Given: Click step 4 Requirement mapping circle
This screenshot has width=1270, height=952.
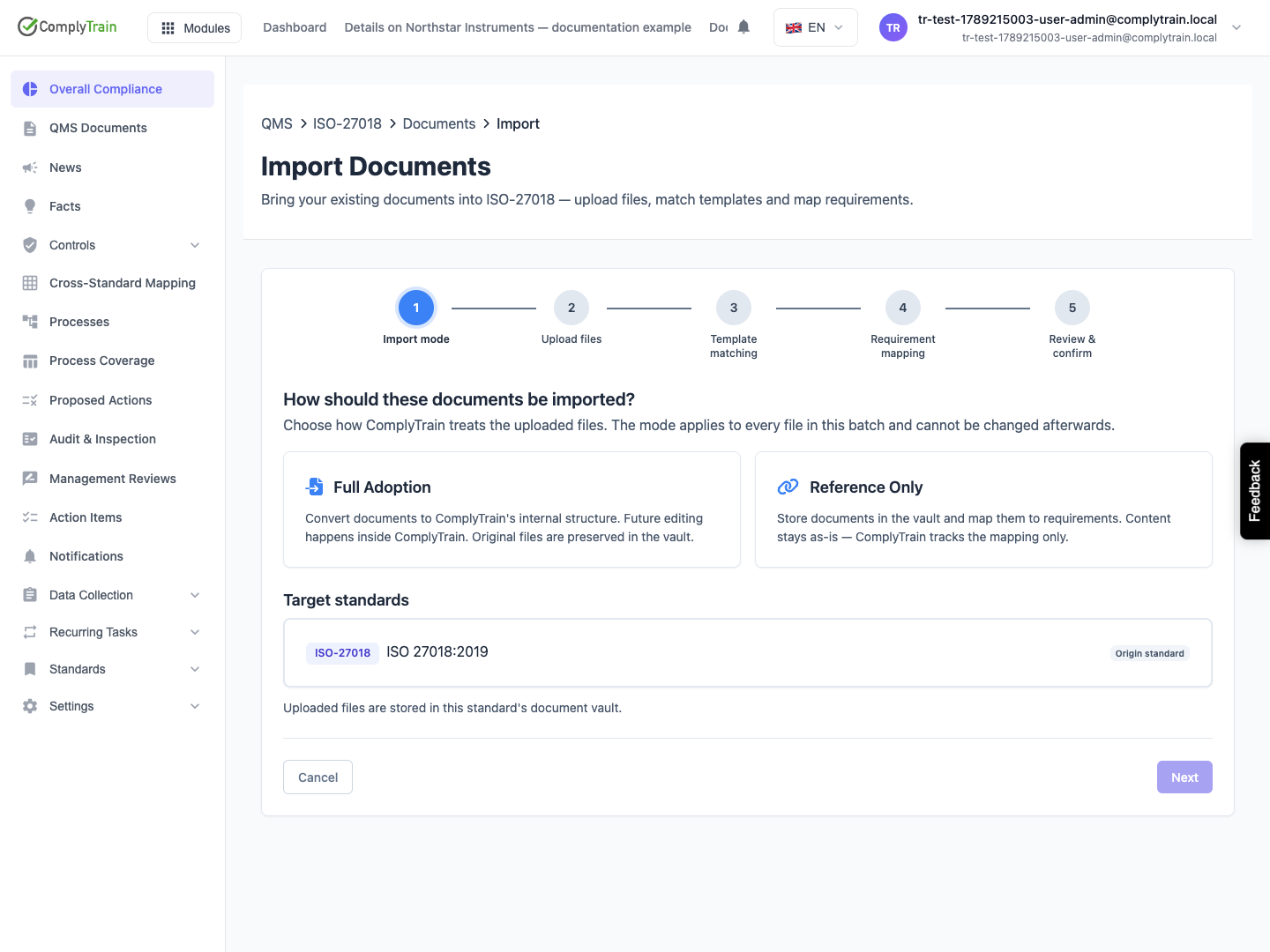Looking at the screenshot, I should (x=903, y=308).
